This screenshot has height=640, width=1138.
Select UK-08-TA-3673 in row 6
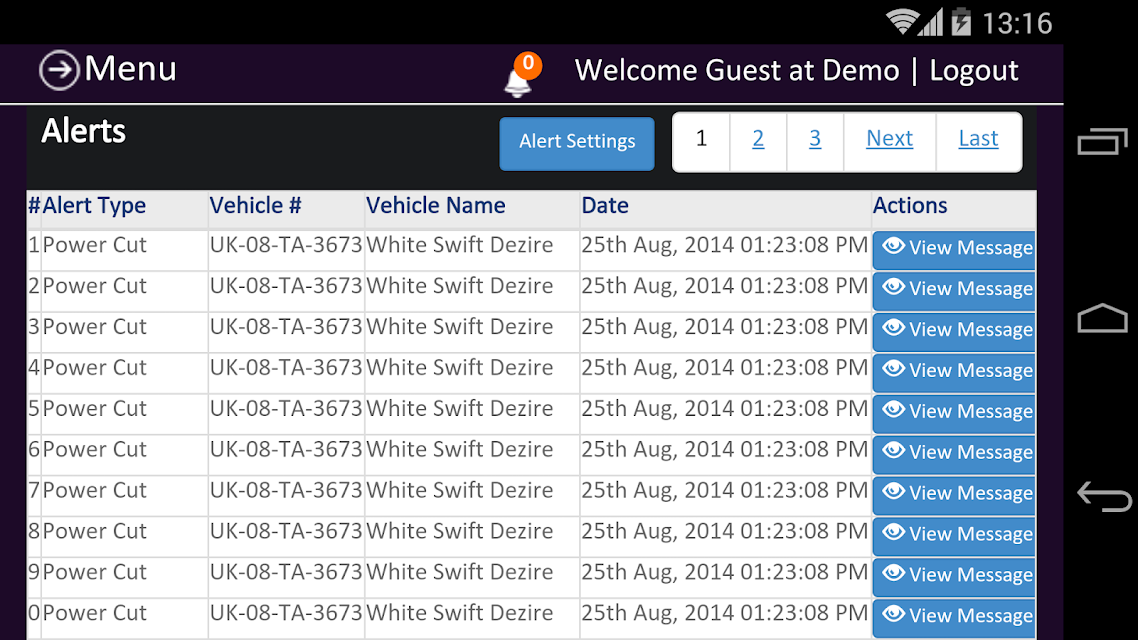[x=286, y=449]
